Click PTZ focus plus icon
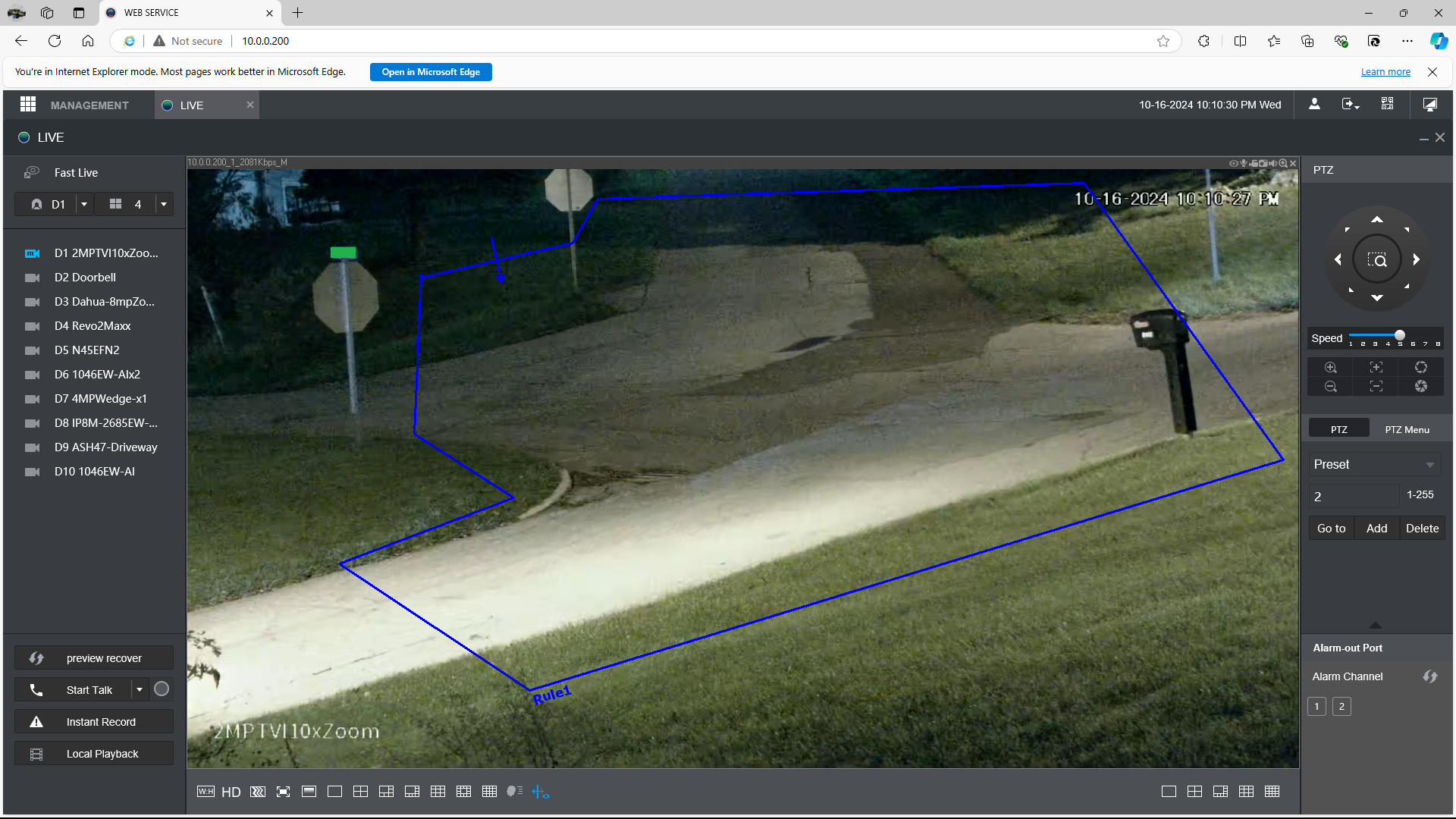Screen dimensions: 1456x819 (x=1376, y=368)
